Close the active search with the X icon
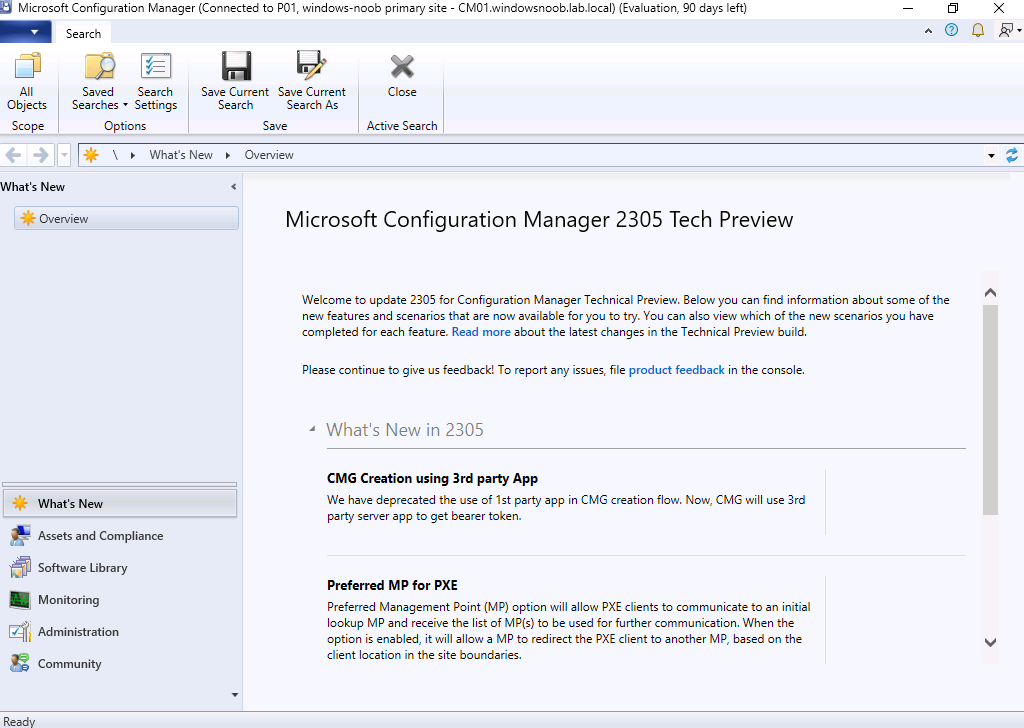 [402, 67]
